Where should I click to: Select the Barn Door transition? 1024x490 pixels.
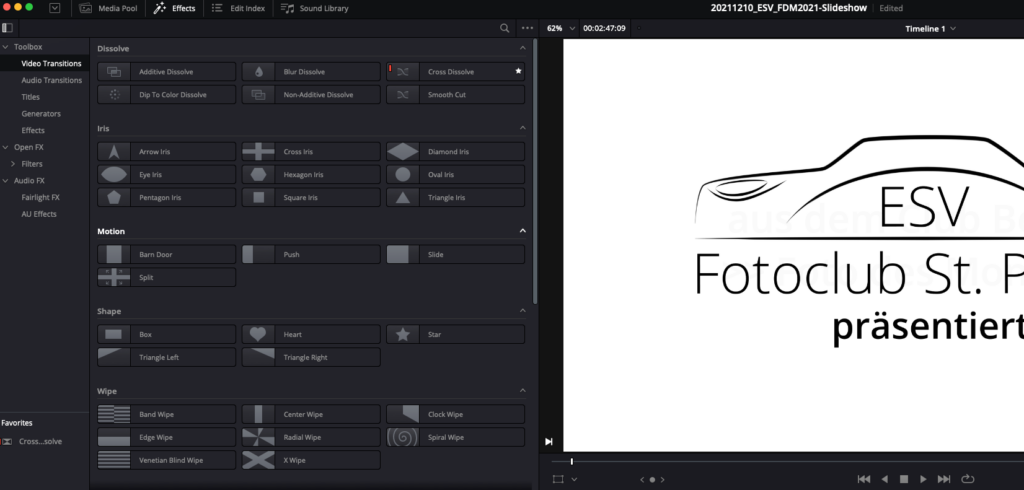click(x=167, y=254)
